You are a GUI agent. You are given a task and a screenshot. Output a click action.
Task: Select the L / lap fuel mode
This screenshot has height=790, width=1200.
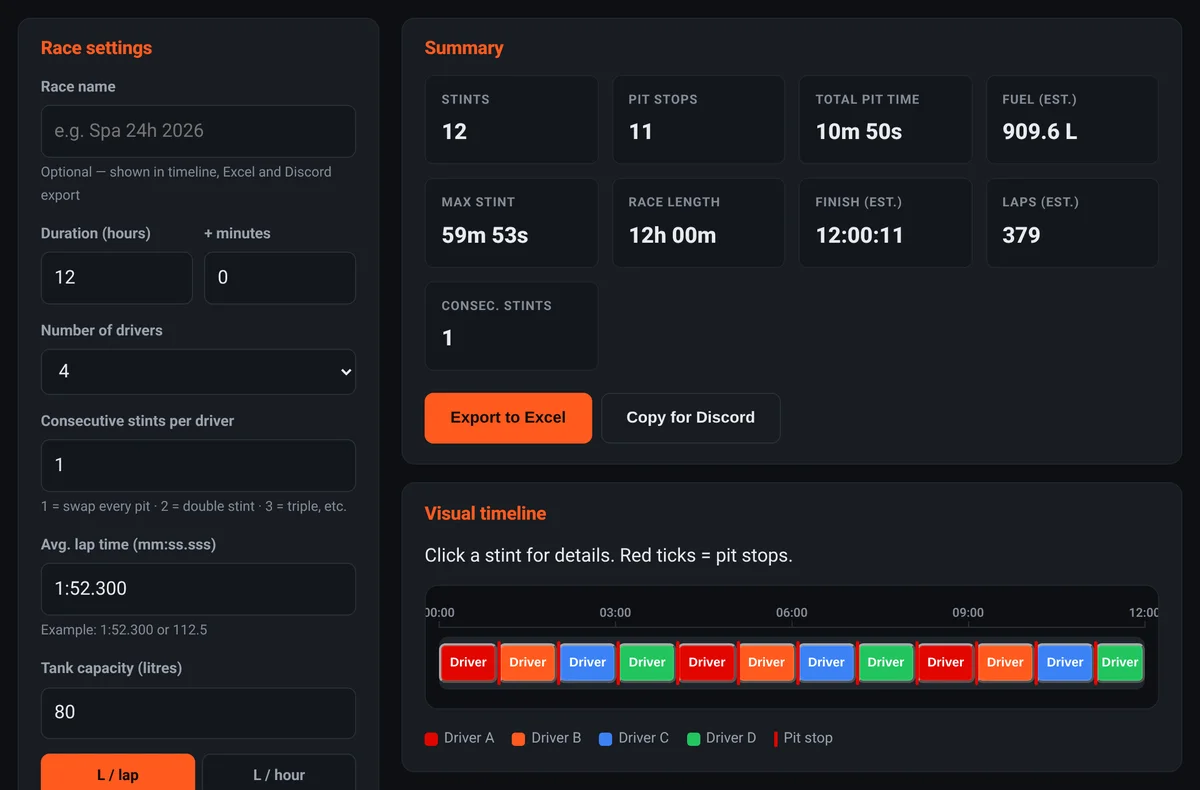tap(118, 773)
